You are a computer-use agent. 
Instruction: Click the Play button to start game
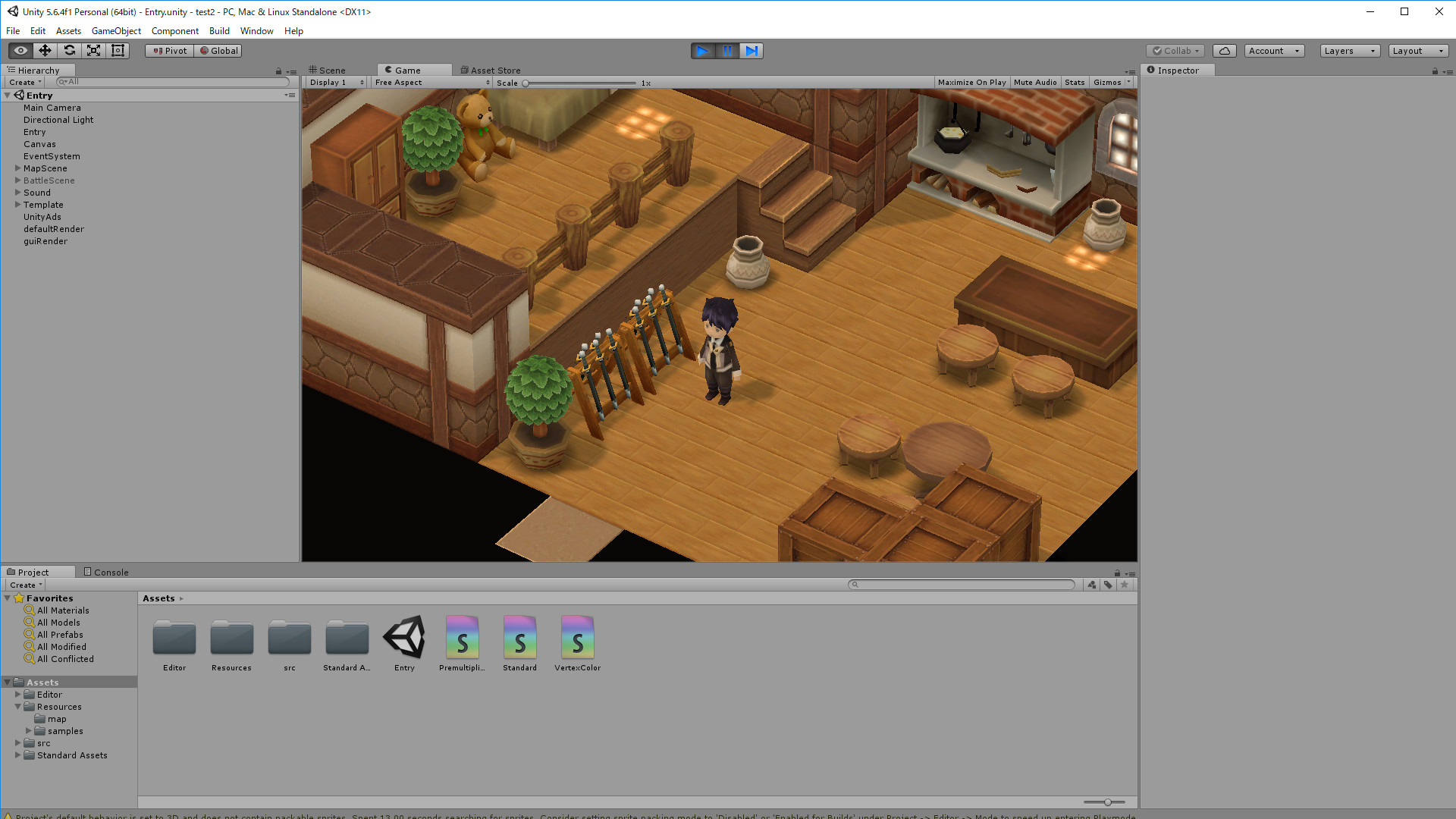tap(703, 50)
